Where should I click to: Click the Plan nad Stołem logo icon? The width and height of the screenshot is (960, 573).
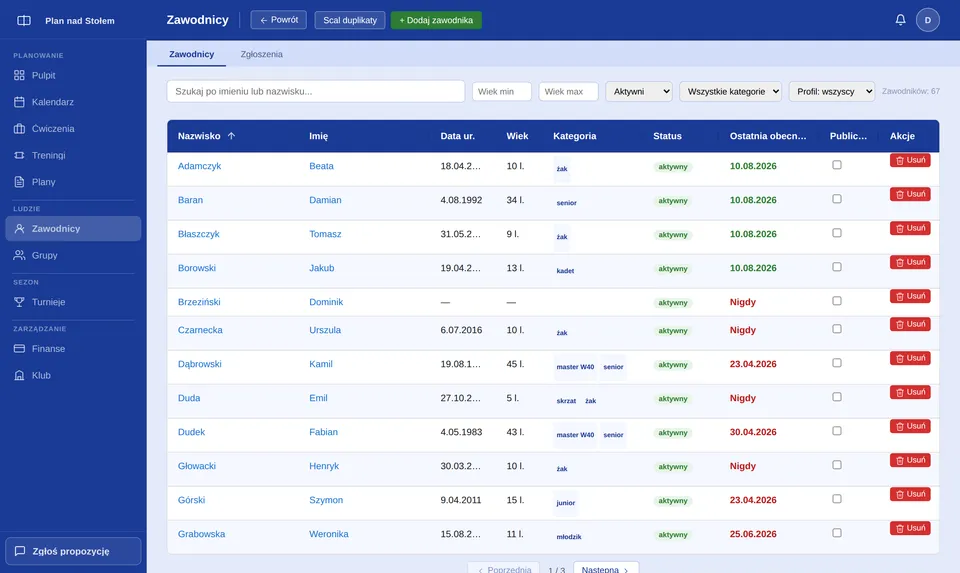click(24, 20)
